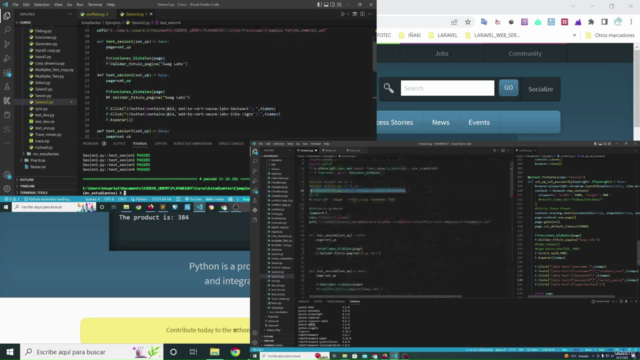Bookmark this page with star icon
Viewport: 640px width, 360px height.
click(x=468, y=22)
